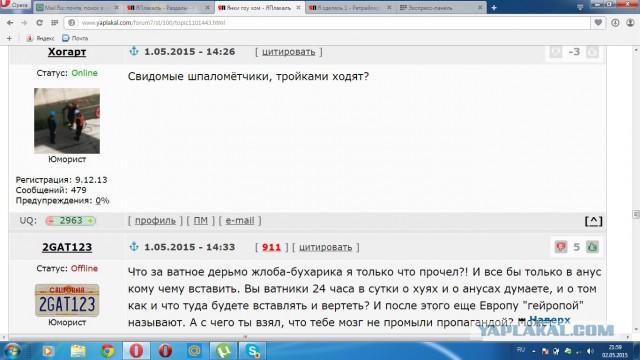Viewport: 640px width, 360px height.
Task: Open Хогарт's avatar image
Action: 67,121
